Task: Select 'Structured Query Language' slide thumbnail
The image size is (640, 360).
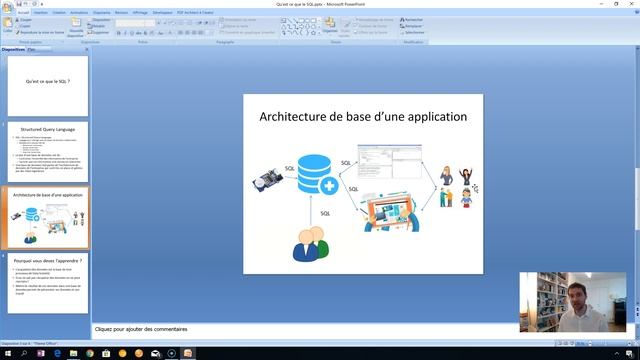Action: (x=48, y=152)
